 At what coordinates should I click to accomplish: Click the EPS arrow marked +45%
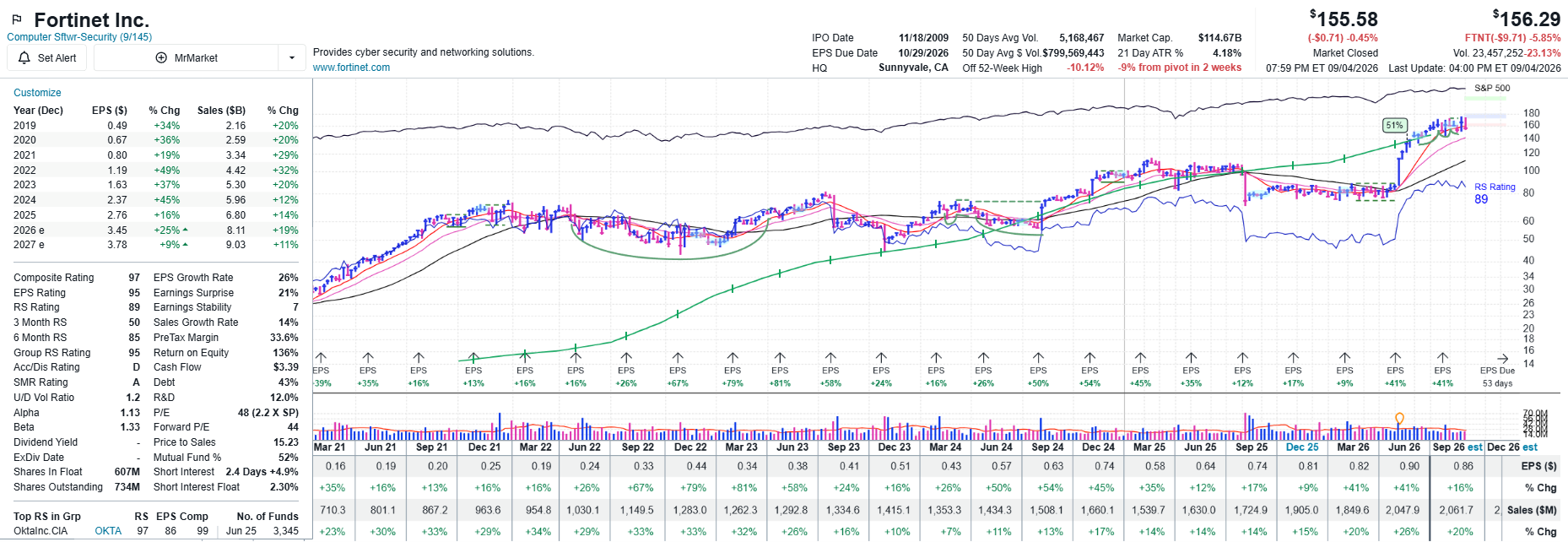1140,358
